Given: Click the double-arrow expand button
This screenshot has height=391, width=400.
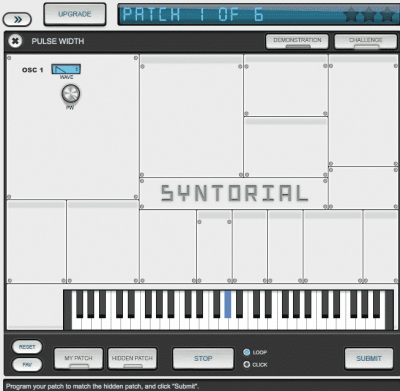Looking at the screenshot, I should point(17,20).
